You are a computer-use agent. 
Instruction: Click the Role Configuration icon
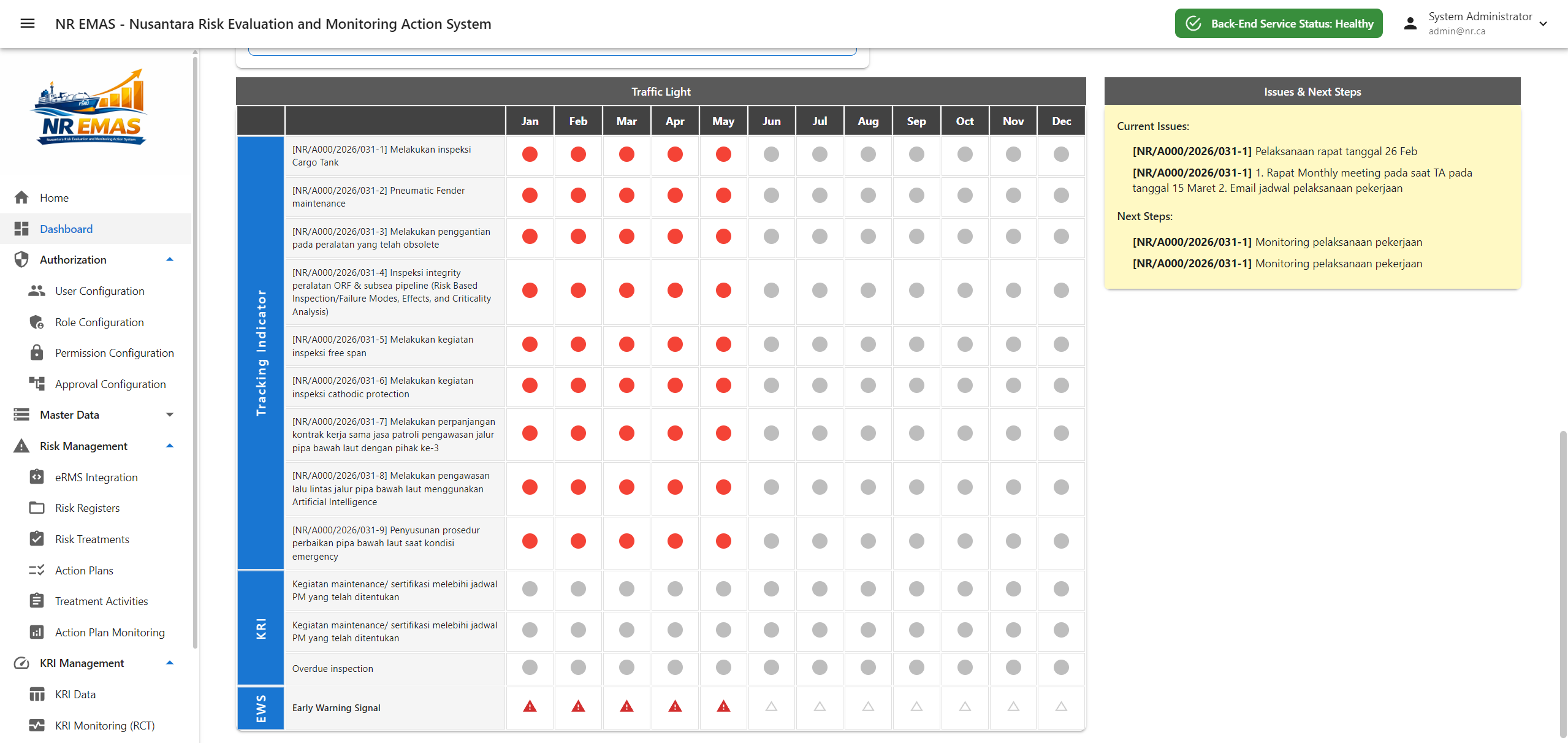[x=37, y=322]
